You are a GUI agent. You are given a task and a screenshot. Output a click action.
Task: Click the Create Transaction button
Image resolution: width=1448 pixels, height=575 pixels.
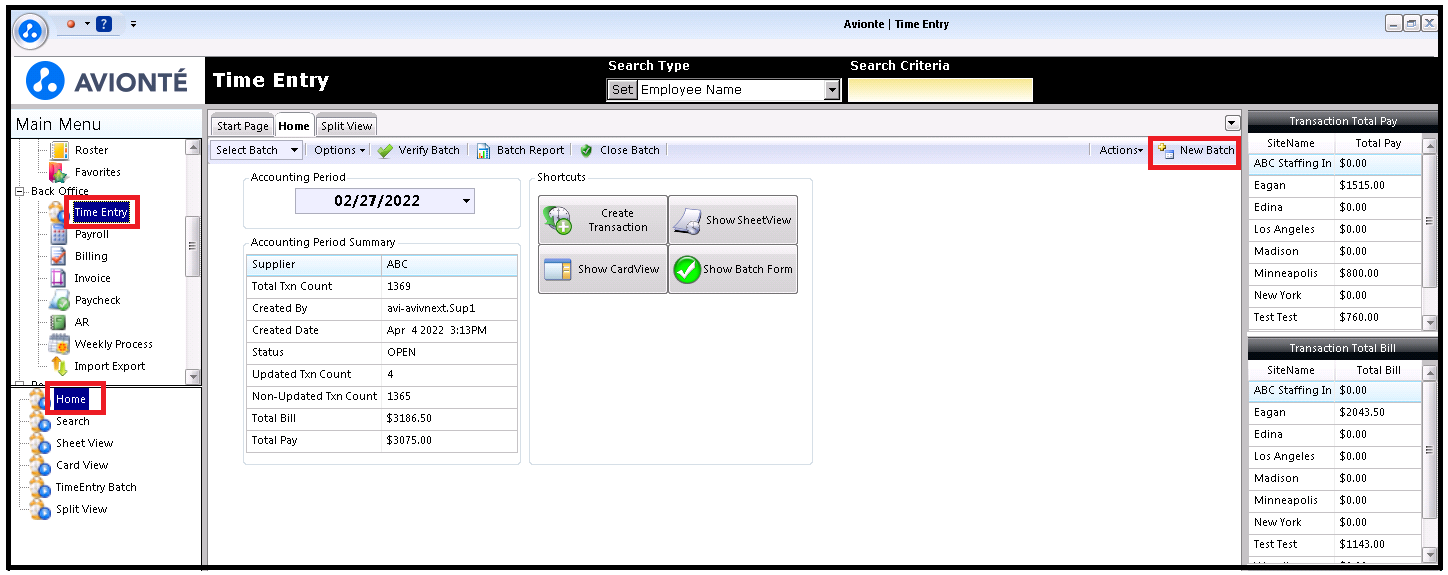pyautogui.click(x=603, y=220)
